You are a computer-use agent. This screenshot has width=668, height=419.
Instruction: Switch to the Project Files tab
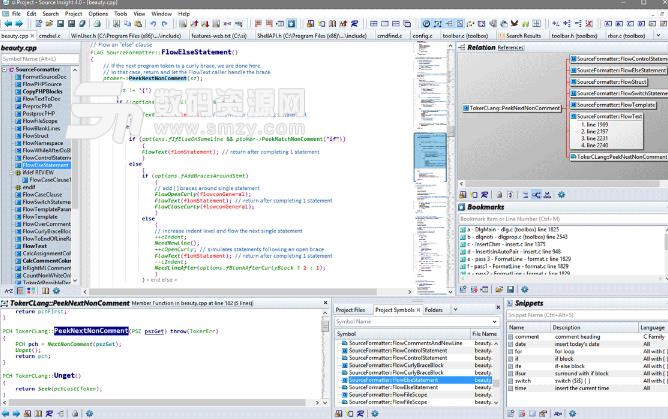[x=352, y=310]
